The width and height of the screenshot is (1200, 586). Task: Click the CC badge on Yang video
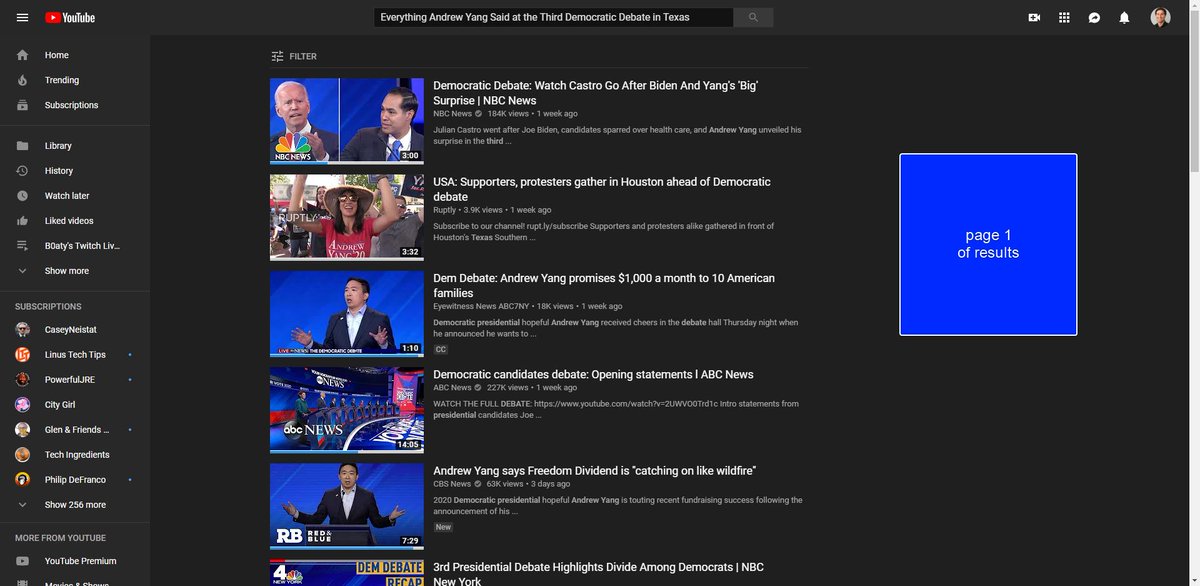[441, 349]
